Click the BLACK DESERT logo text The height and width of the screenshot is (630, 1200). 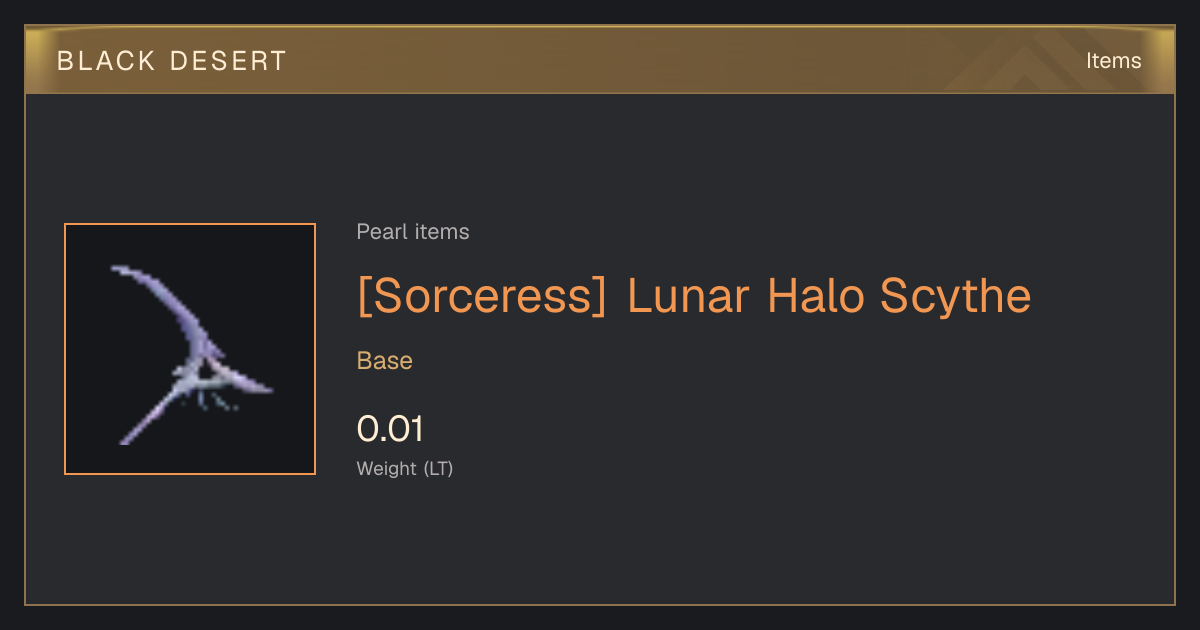[x=172, y=61]
